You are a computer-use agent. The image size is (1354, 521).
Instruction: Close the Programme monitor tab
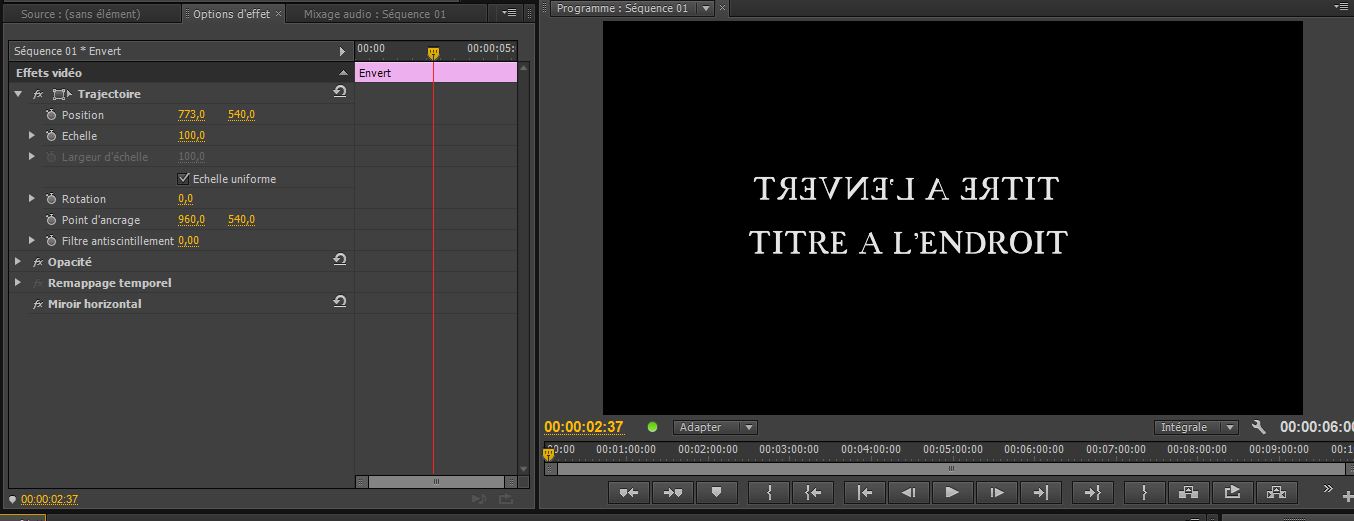pos(723,8)
